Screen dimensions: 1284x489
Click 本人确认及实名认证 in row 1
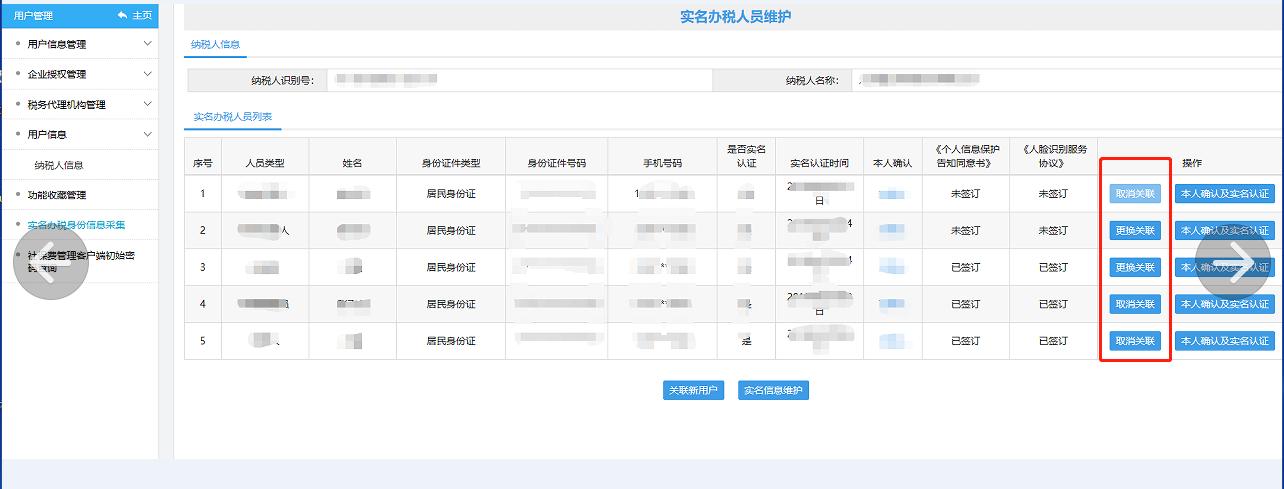[1225, 193]
